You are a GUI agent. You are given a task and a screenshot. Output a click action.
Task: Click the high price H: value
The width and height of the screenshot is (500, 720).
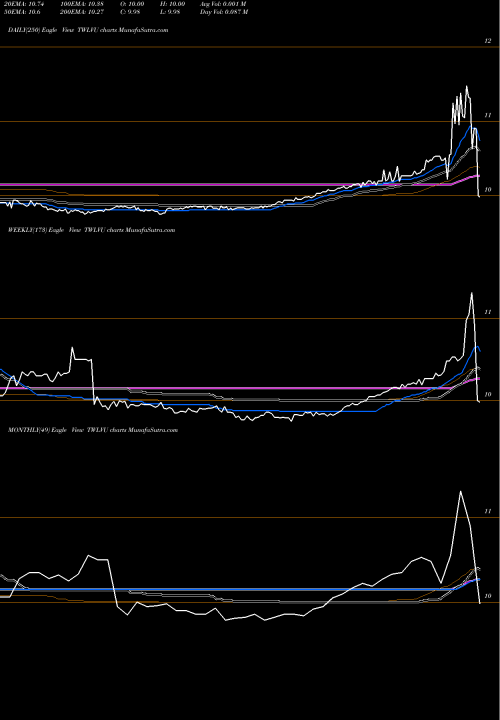point(174,4)
